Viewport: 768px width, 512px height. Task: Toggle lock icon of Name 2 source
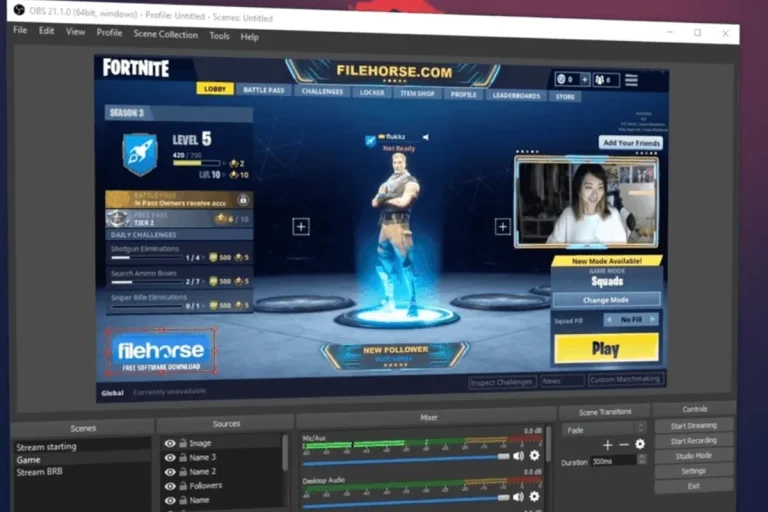point(183,471)
